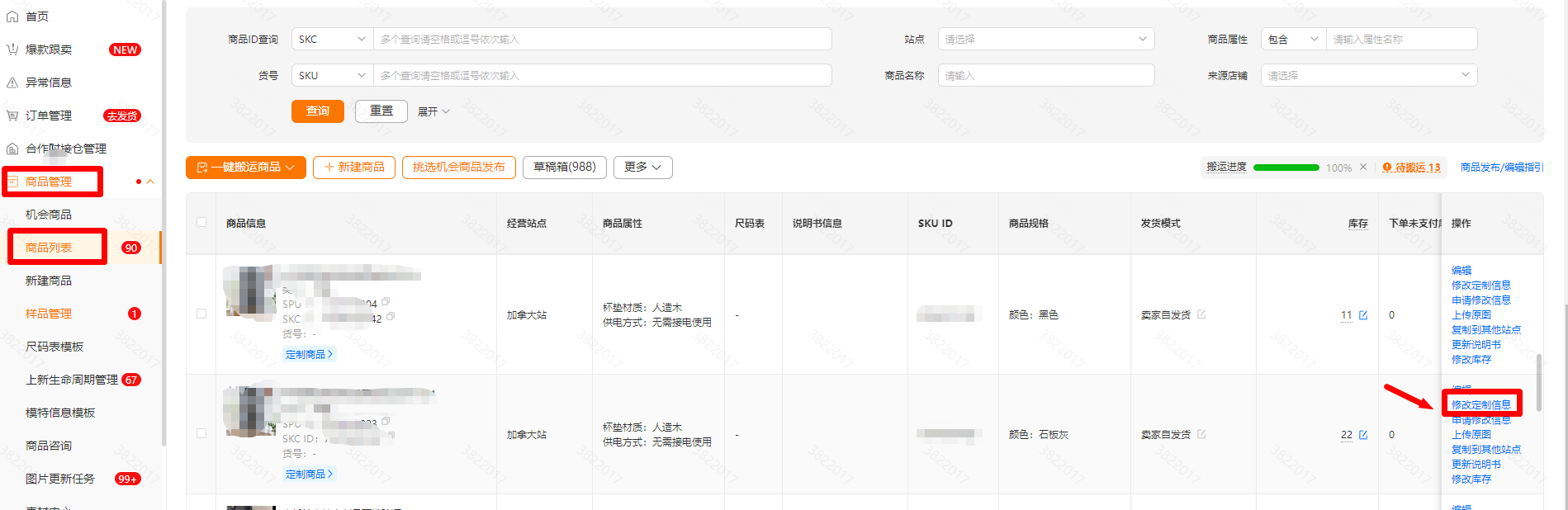Click the 订单管理 cart icon in sidebar
Viewport: 1568px width, 510px height.
point(12,116)
